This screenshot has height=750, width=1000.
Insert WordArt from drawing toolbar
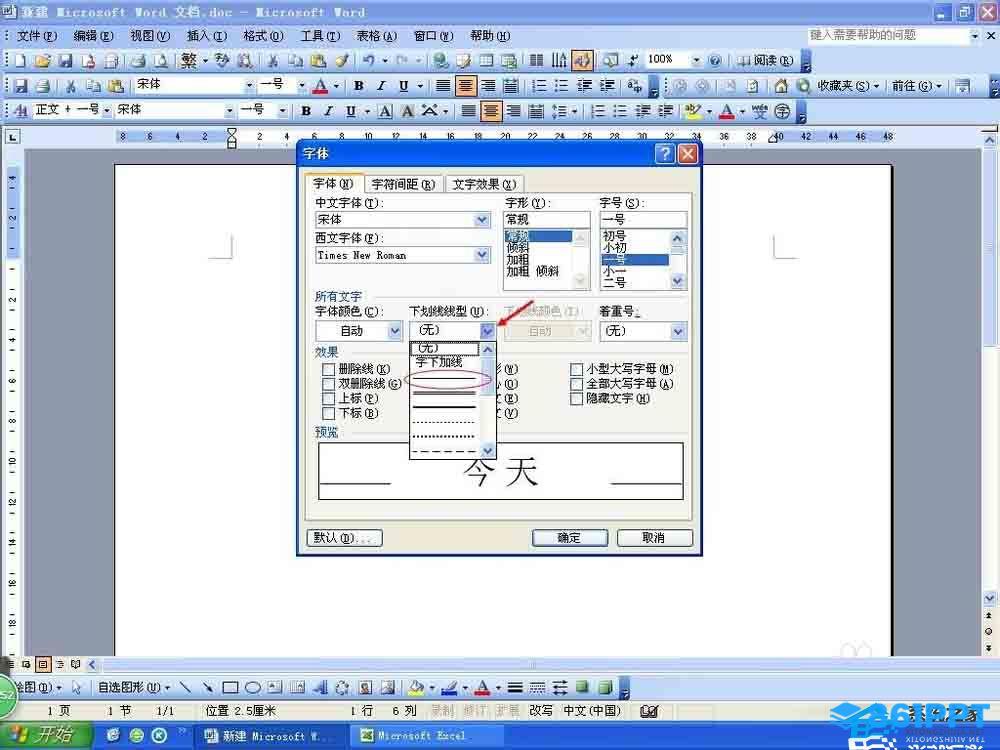[320, 688]
